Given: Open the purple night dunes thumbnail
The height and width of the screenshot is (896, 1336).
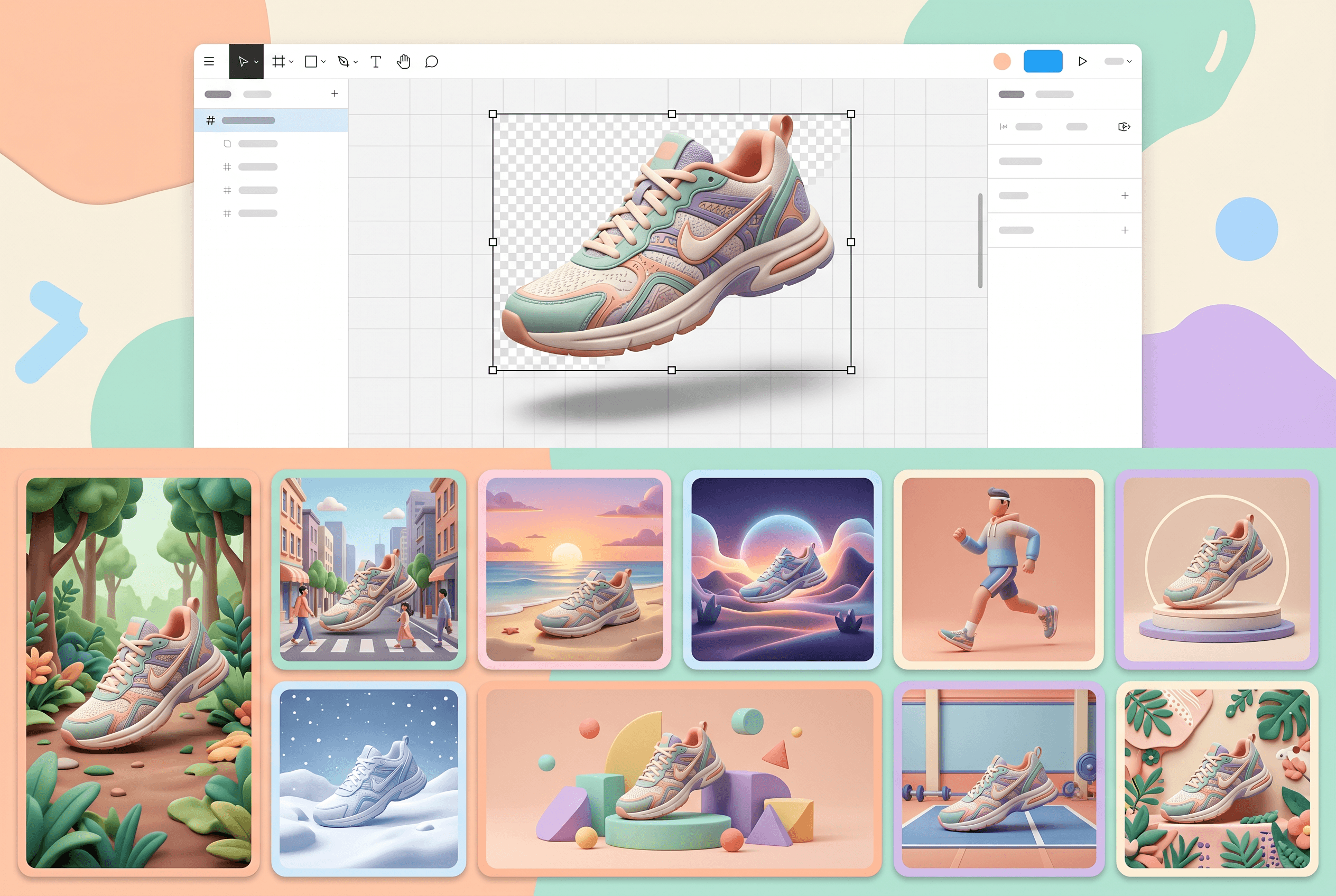Looking at the screenshot, I should point(782,569).
